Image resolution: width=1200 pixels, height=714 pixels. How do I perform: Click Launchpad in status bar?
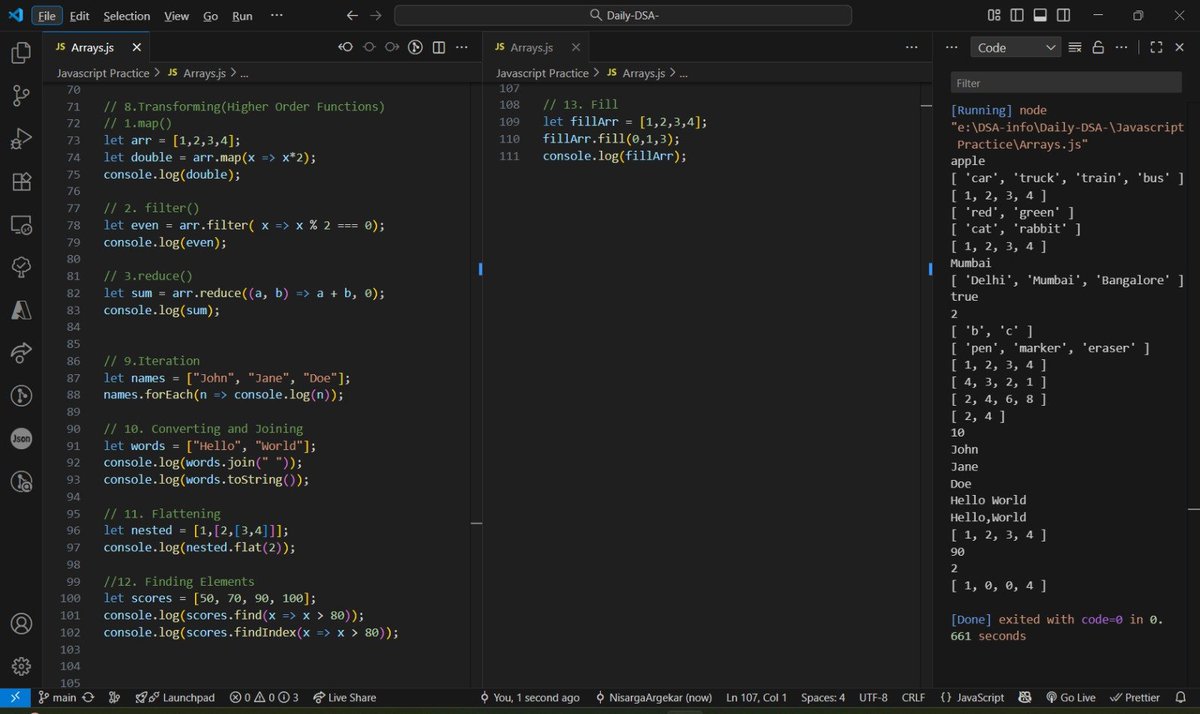[x=175, y=697]
